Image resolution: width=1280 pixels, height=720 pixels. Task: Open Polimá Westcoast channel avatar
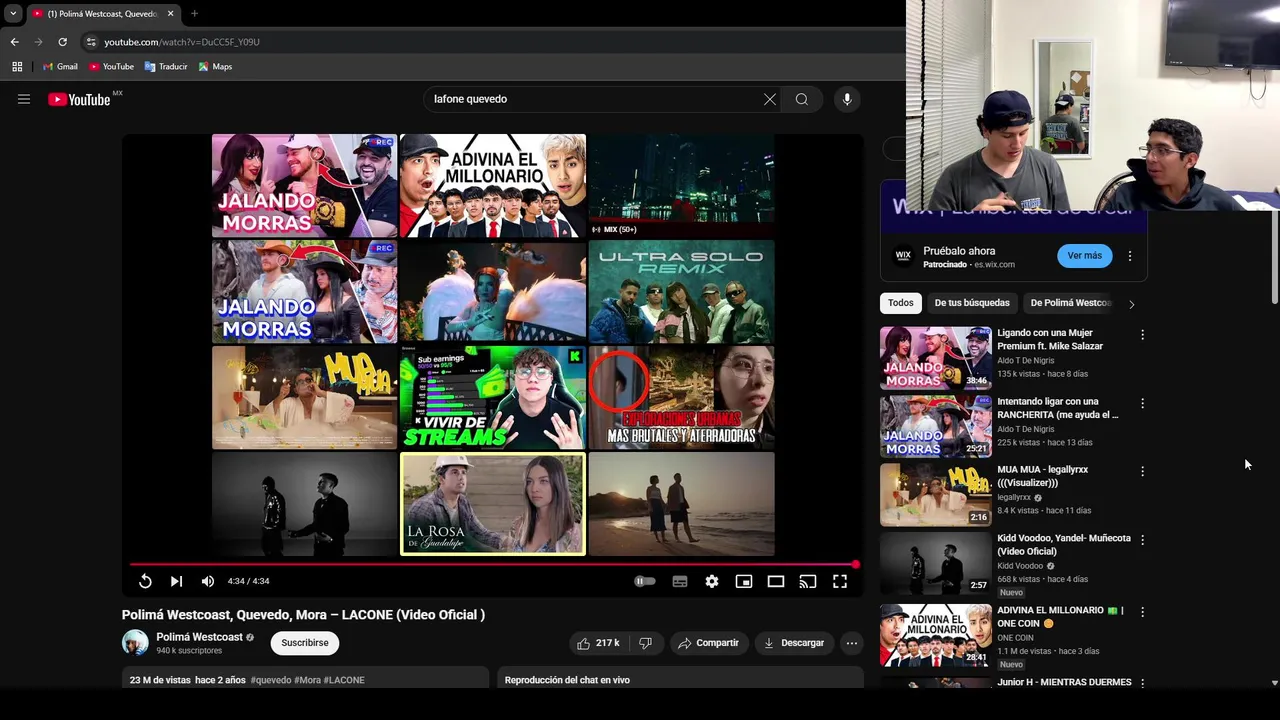(x=135, y=643)
